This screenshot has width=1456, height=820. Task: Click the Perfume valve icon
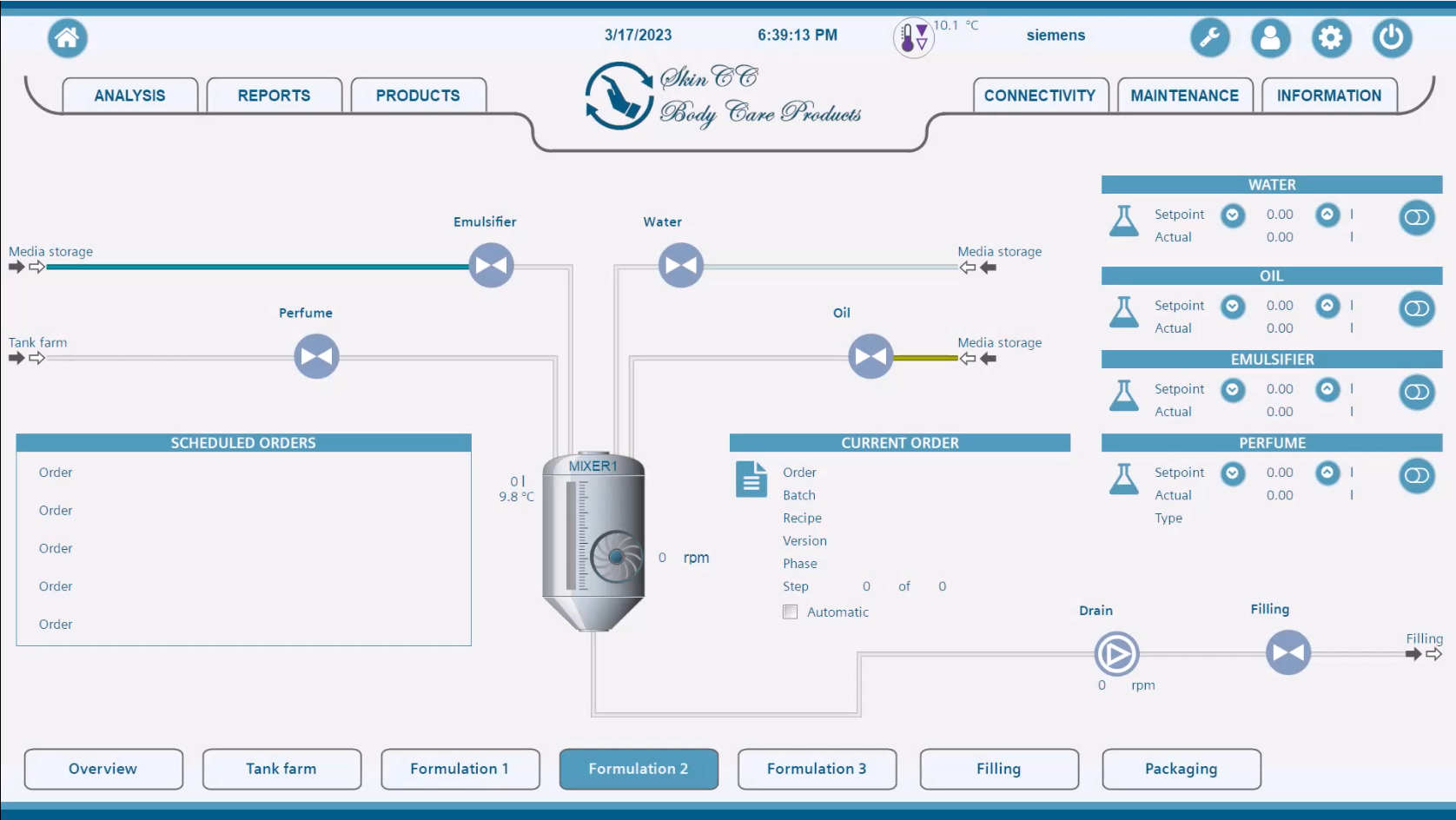(x=316, y=357)
